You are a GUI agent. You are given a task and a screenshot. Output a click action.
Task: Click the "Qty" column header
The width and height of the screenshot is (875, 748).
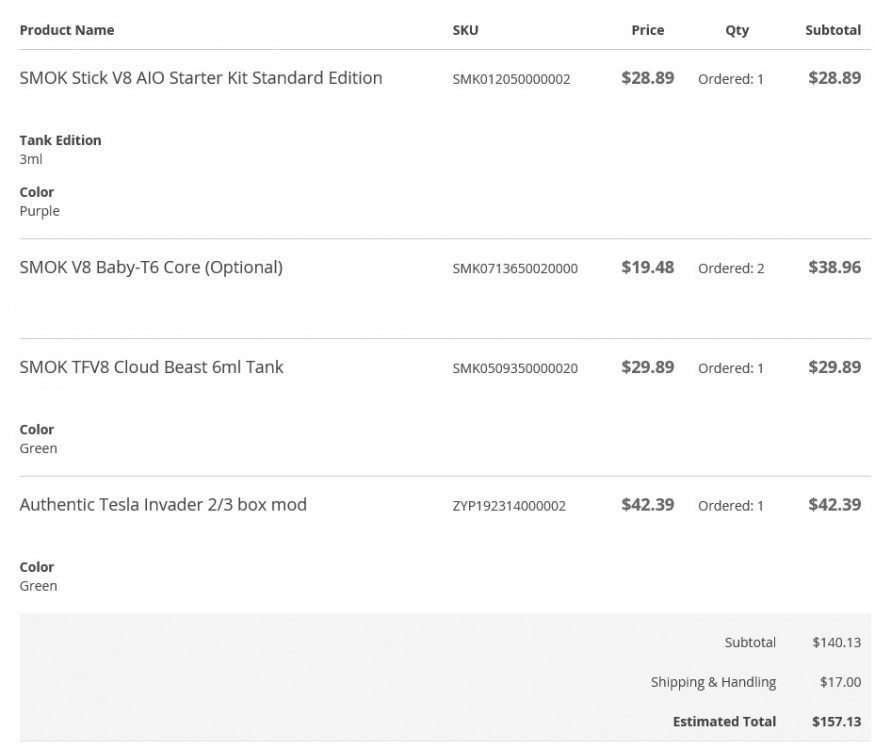[737, 30]
